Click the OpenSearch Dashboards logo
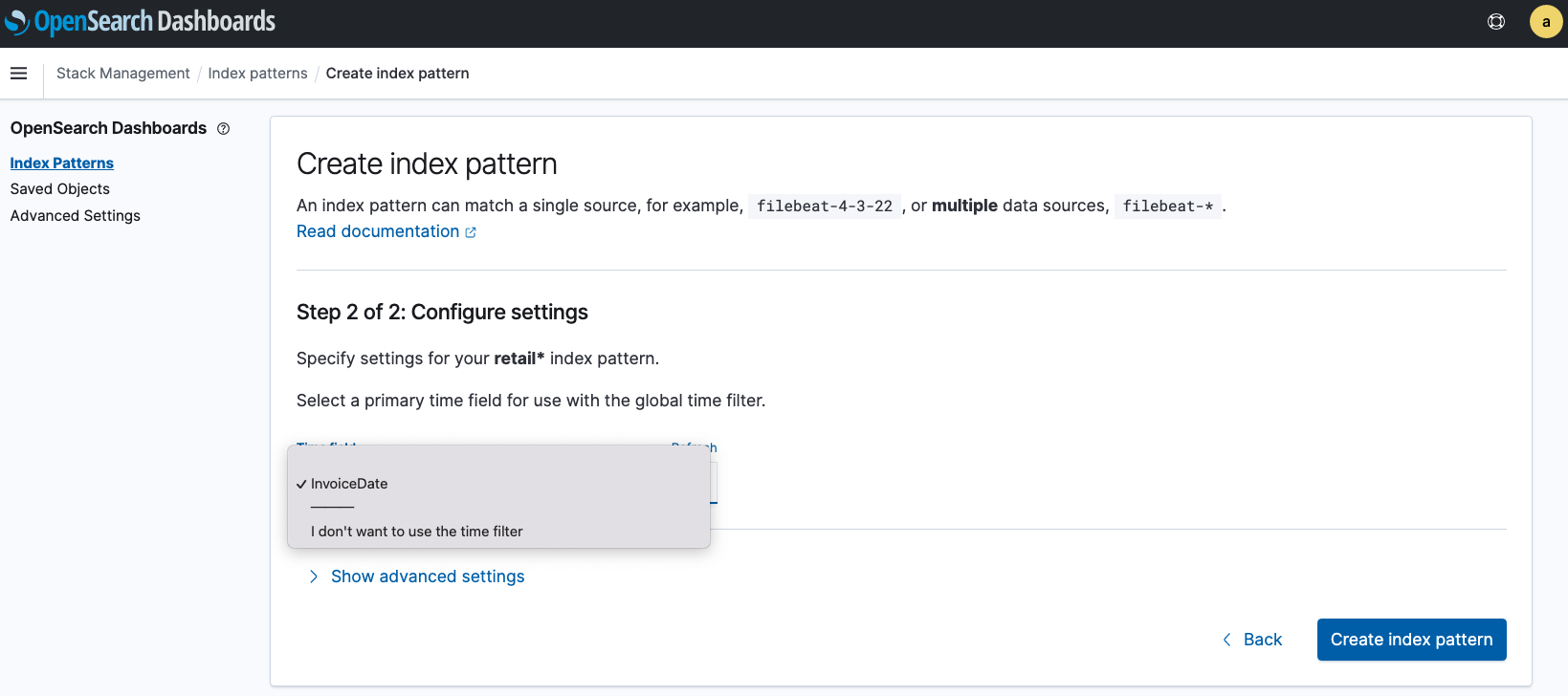 (x=140, y=21)
